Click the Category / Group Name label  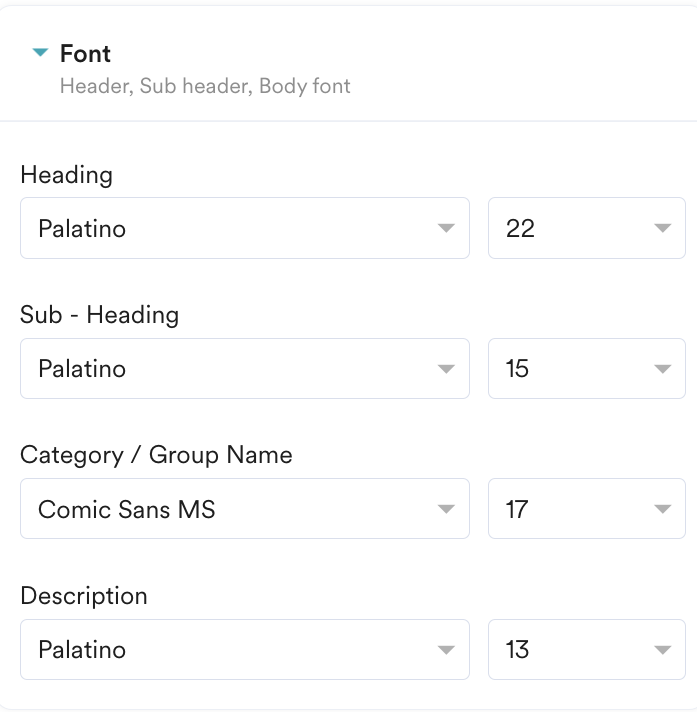(156, 455)
